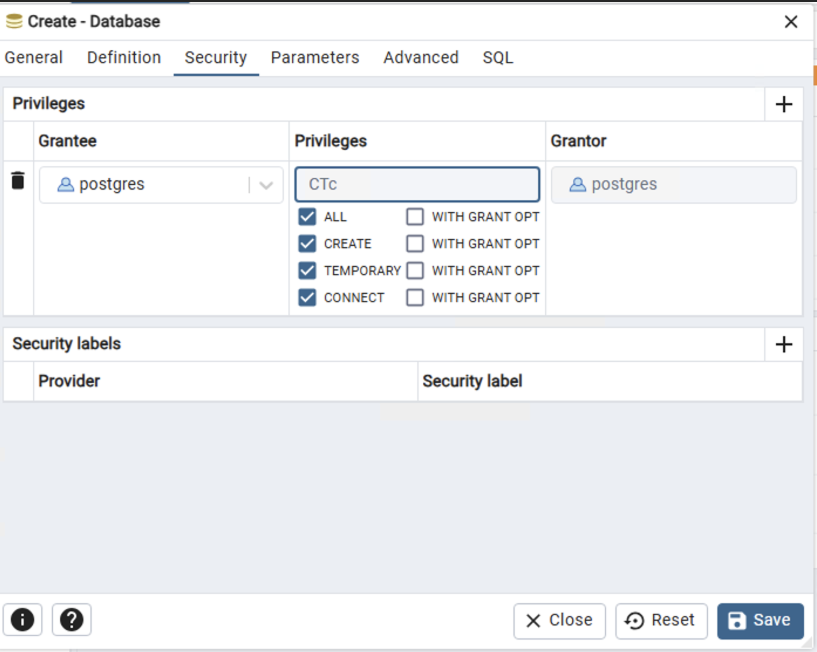Add a new privilege row with plus icon
The image size is (817, 652).
point(784,104)
